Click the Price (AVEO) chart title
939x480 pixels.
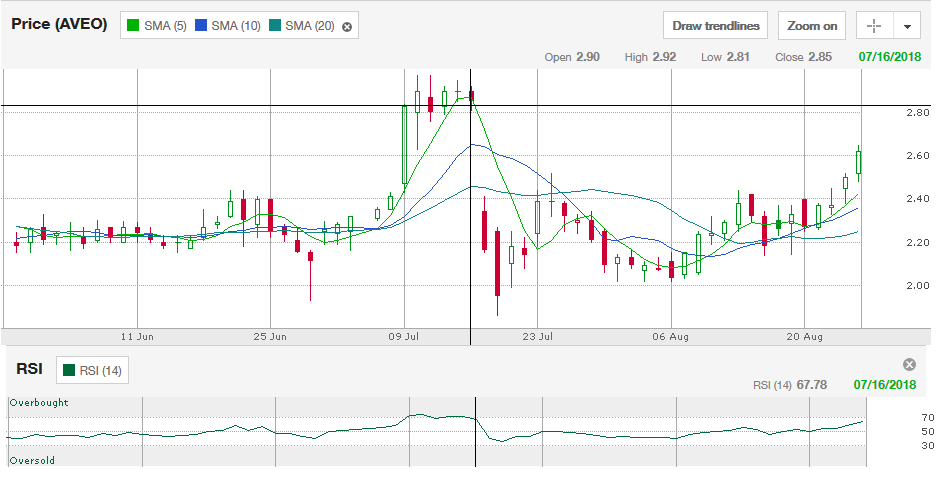click(x=59, y=24)
